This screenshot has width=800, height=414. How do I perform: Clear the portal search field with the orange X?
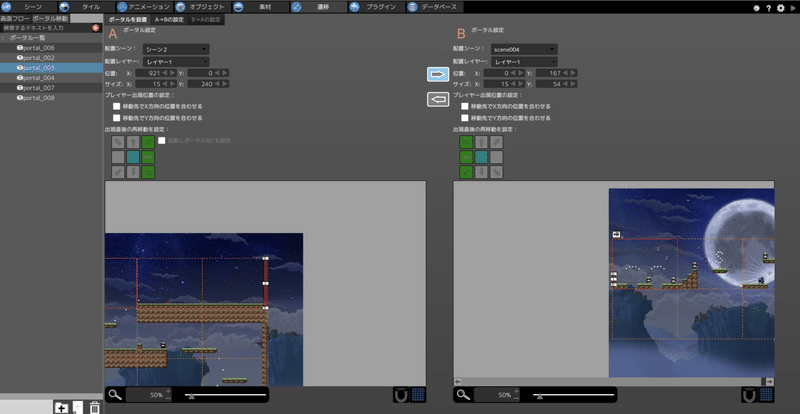click(x=95, y=28)
